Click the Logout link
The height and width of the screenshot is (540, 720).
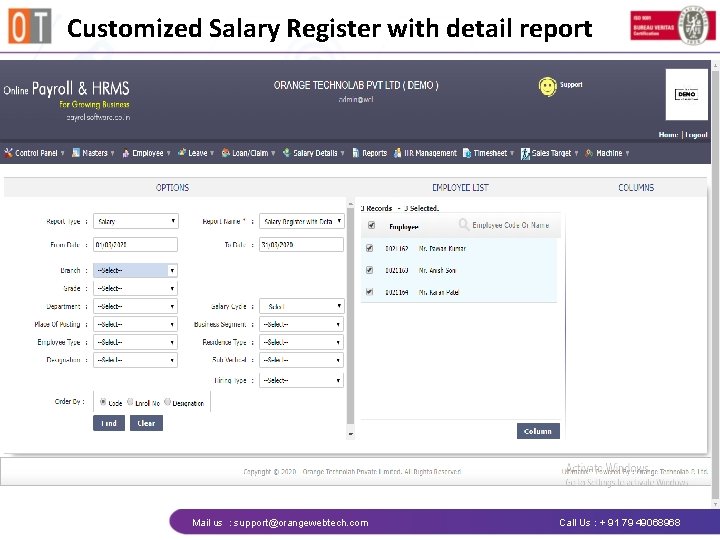point(696,135)
